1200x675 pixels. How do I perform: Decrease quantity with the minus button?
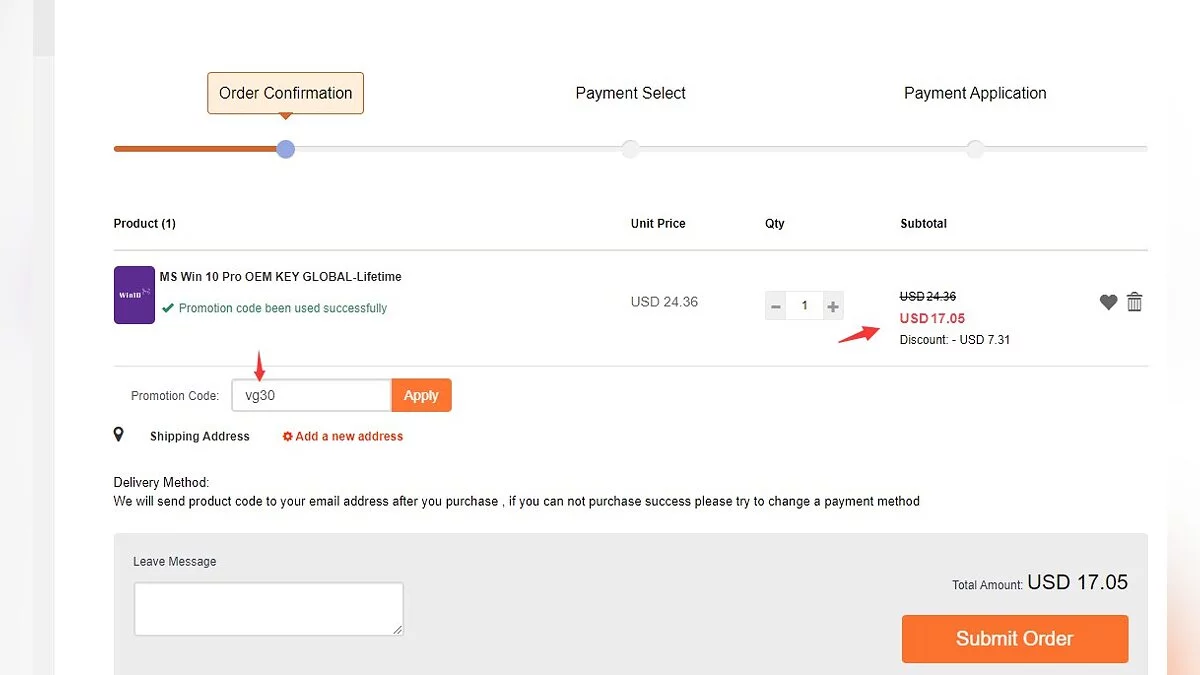(x=776, y=306)
